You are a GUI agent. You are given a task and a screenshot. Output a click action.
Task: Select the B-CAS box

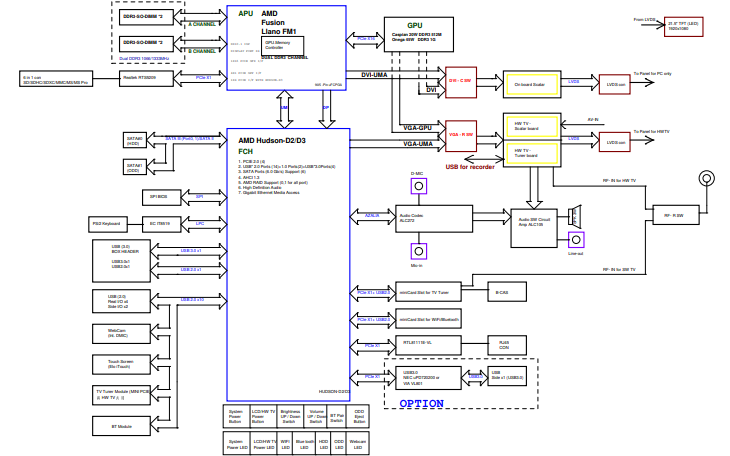click(x=507, y=292)
